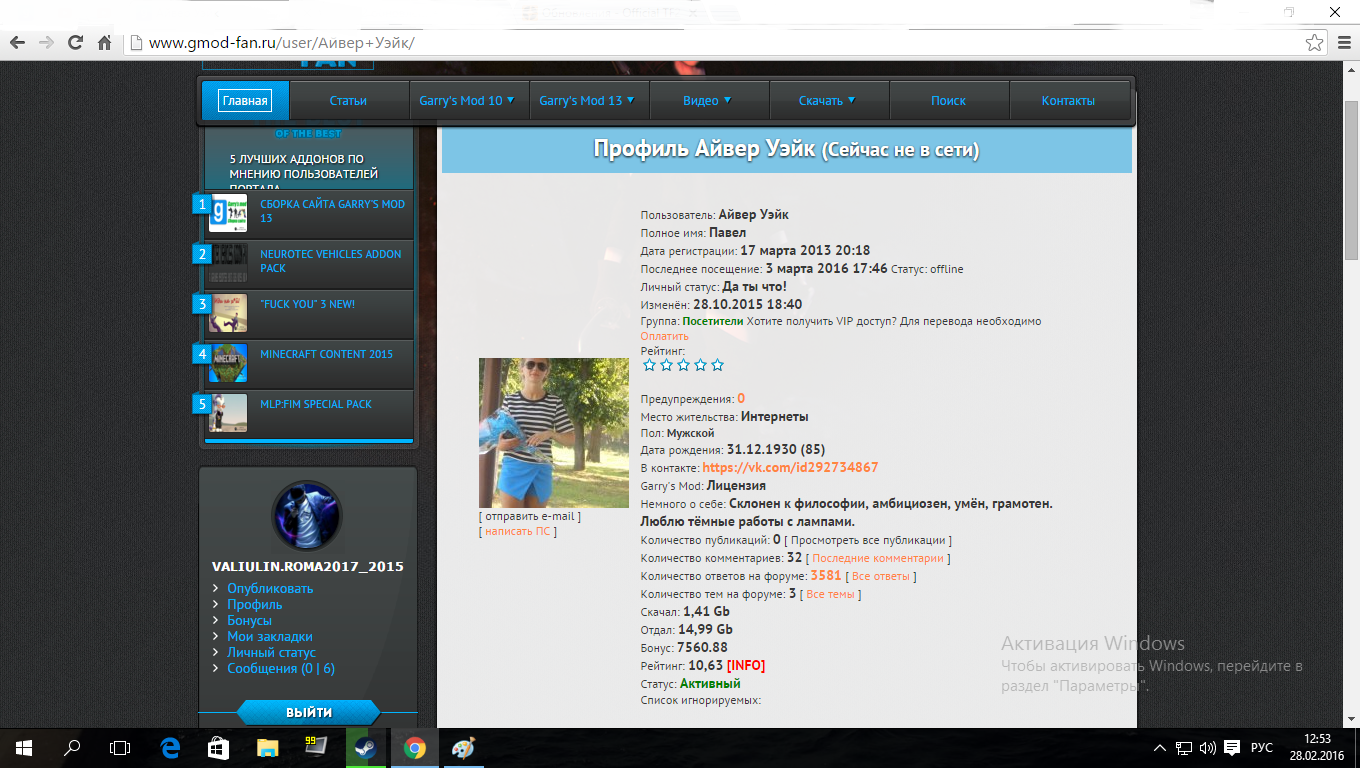Open the Windows Store taskbar icon

[x=218, y=747]
